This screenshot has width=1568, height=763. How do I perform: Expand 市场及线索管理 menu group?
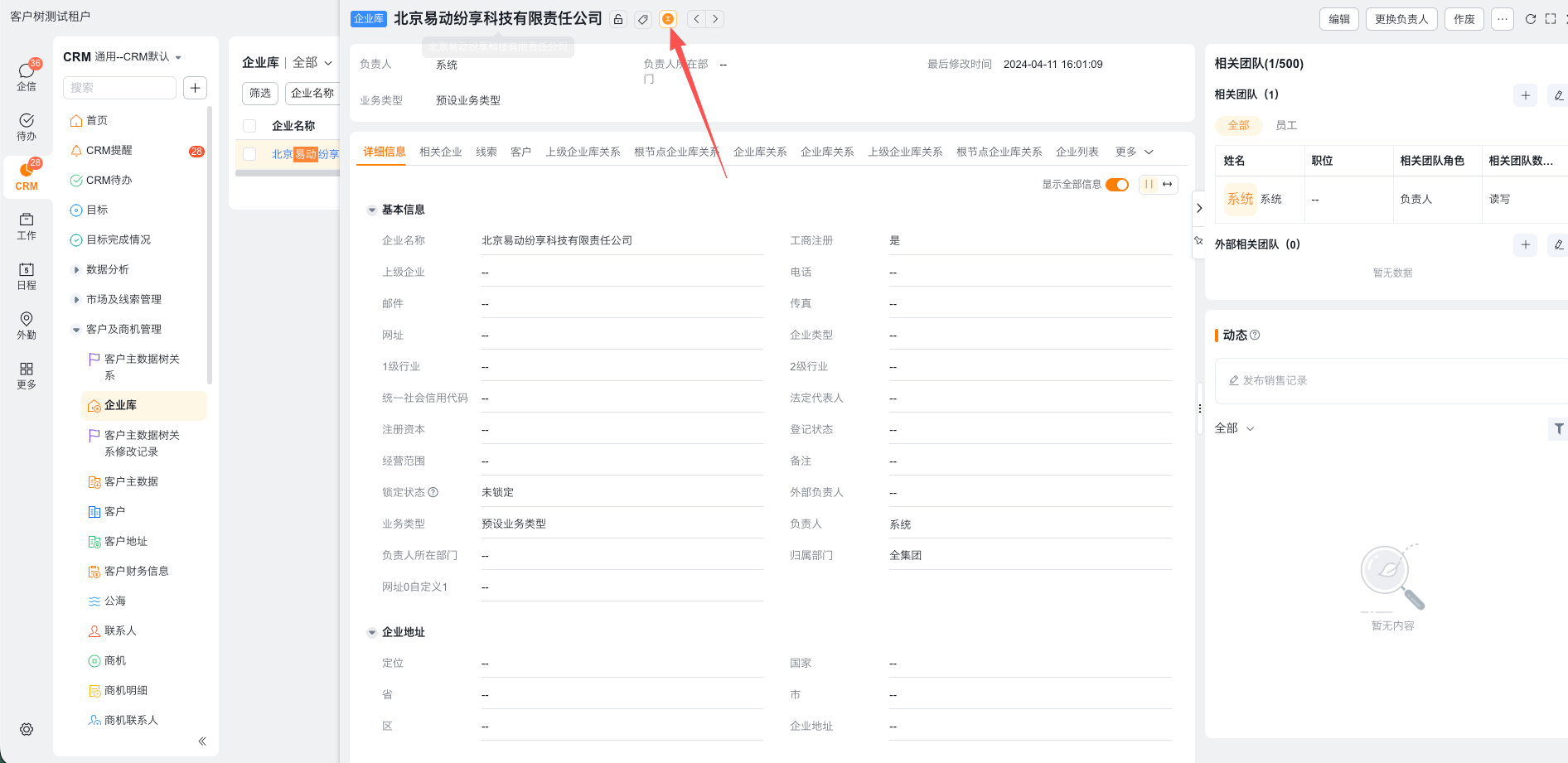[x=76, y=299]
